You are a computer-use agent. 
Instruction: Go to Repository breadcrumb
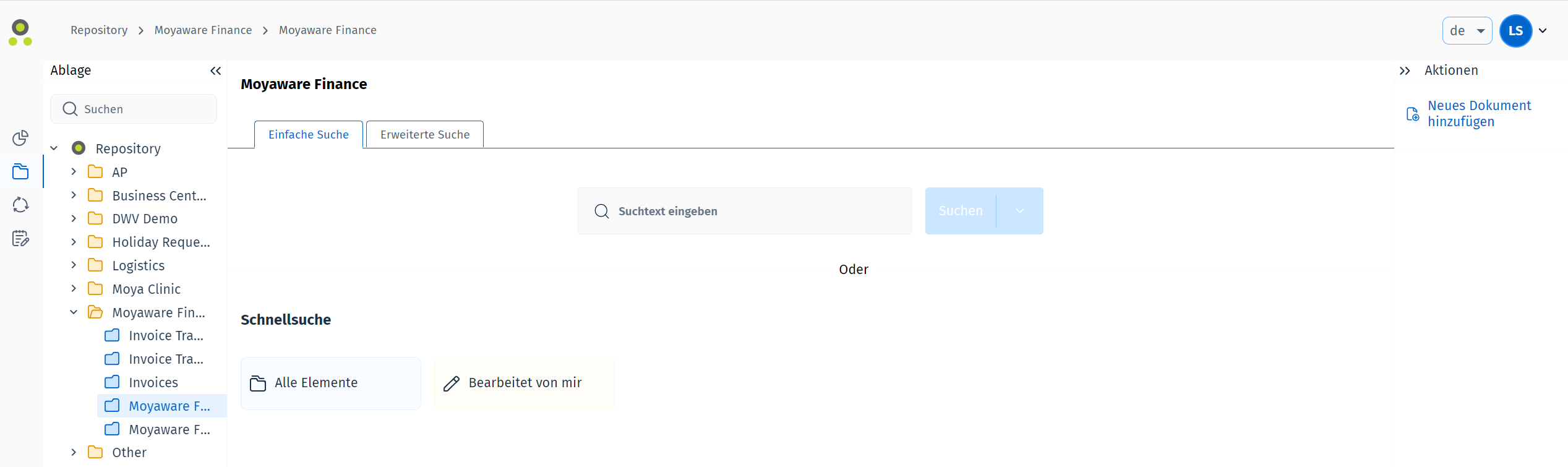pyautogui.click(x=99, y=30)
